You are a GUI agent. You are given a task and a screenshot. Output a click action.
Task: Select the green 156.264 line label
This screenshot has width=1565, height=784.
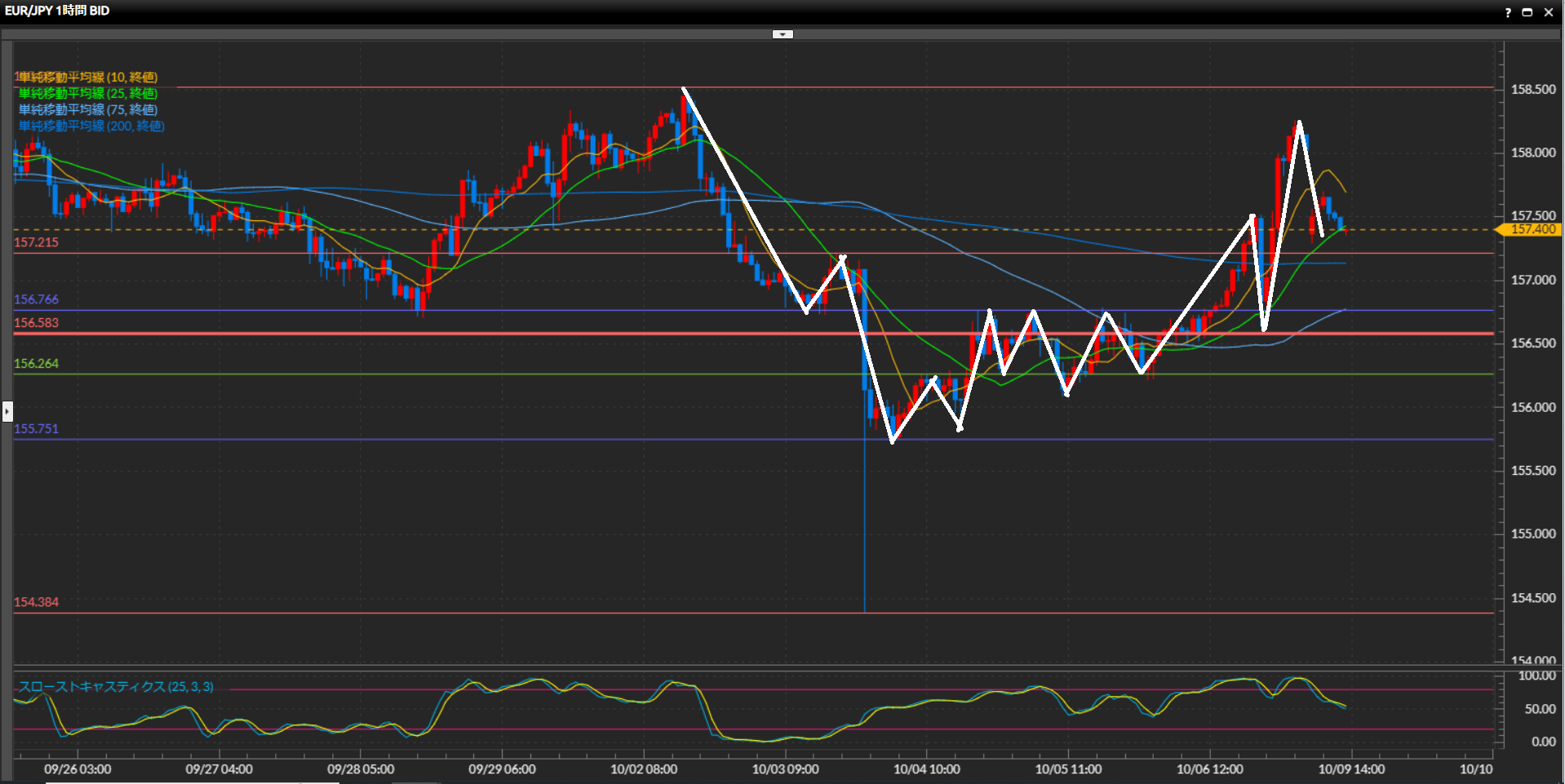[x=37, y=364]
